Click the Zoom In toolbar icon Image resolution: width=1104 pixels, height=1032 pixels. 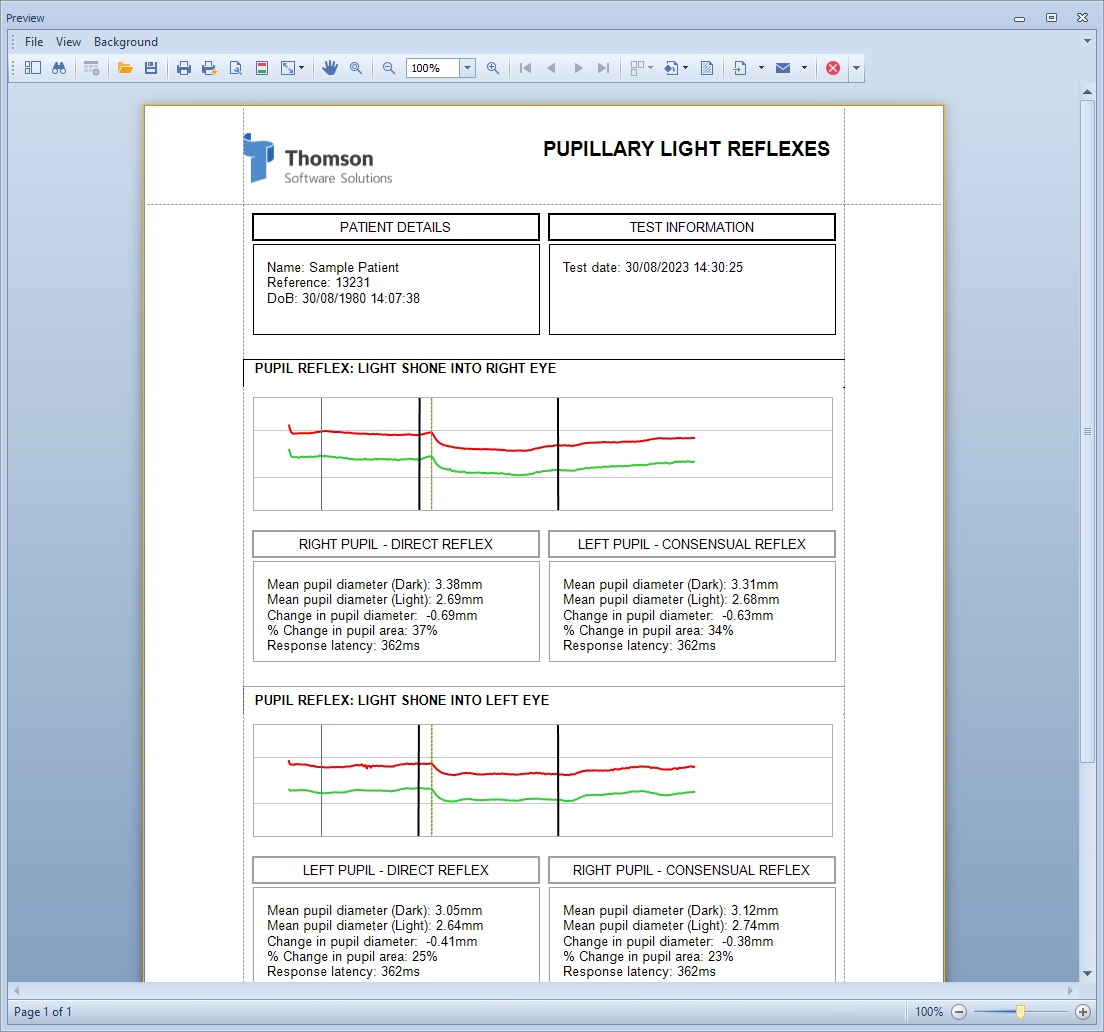(493, 68)
